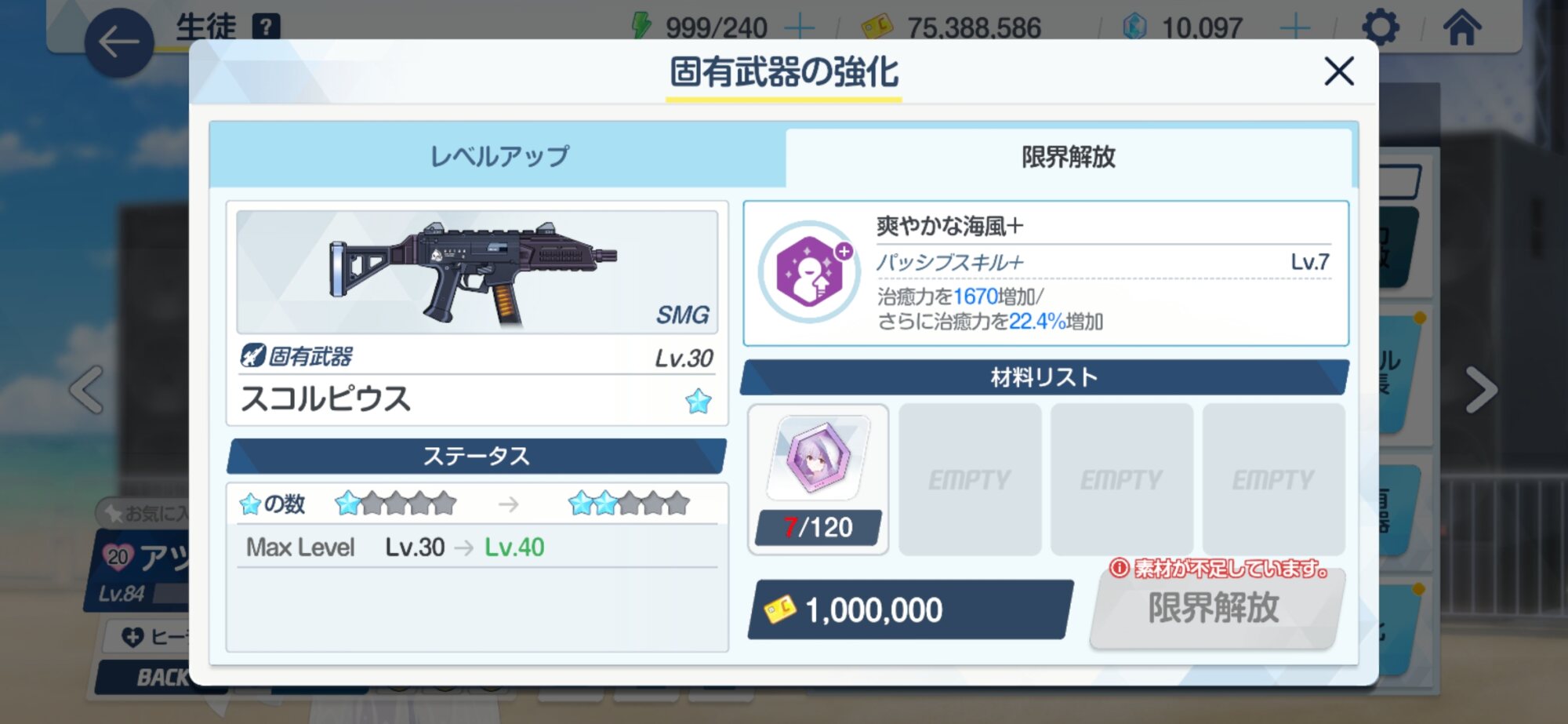Tap the back arrow button
The width and height of the screenshot is (1568, 724).
119,42
